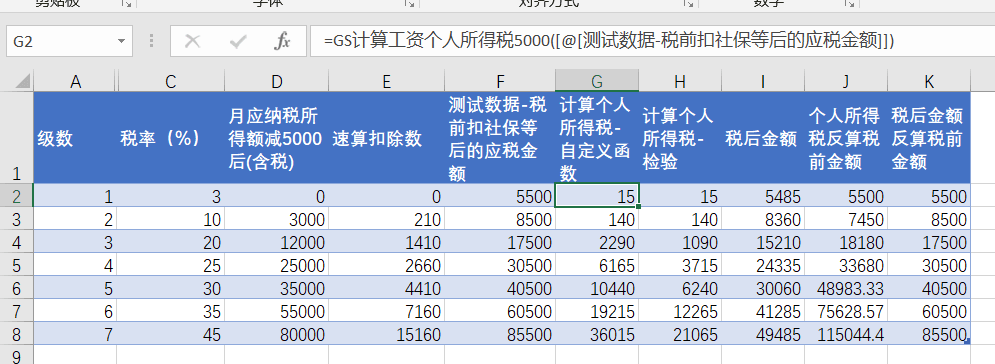Click cell with value 6165
The image size is (995, 364).
click(597, 264)
